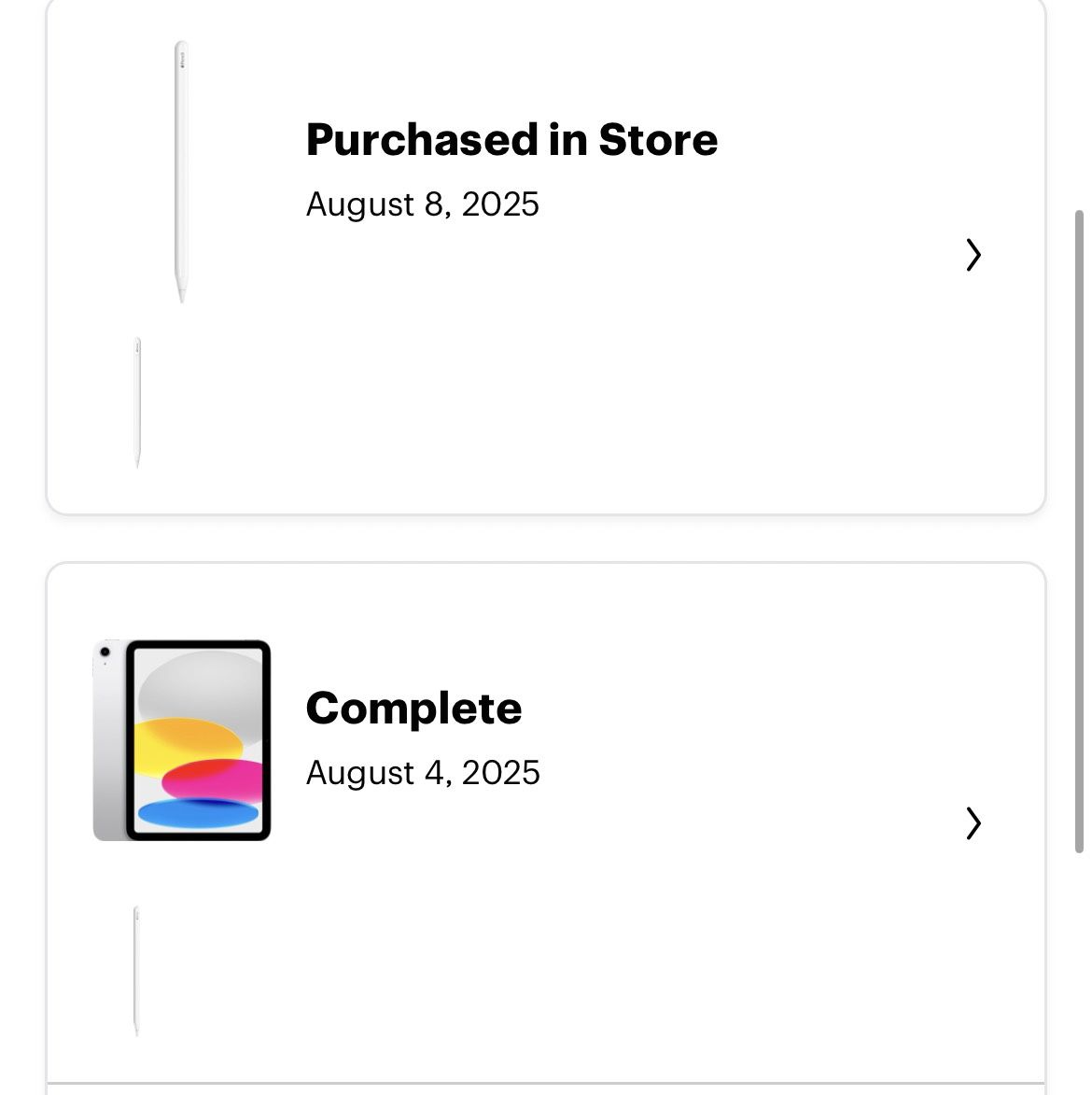
Task: Open the iPad product thumbnail
Action: pyautogui.click(x=182, y=740)
